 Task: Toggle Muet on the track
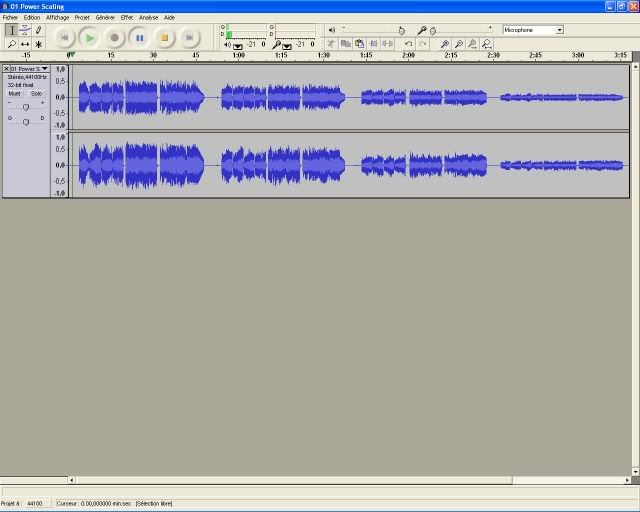click(x=15, y=93)
